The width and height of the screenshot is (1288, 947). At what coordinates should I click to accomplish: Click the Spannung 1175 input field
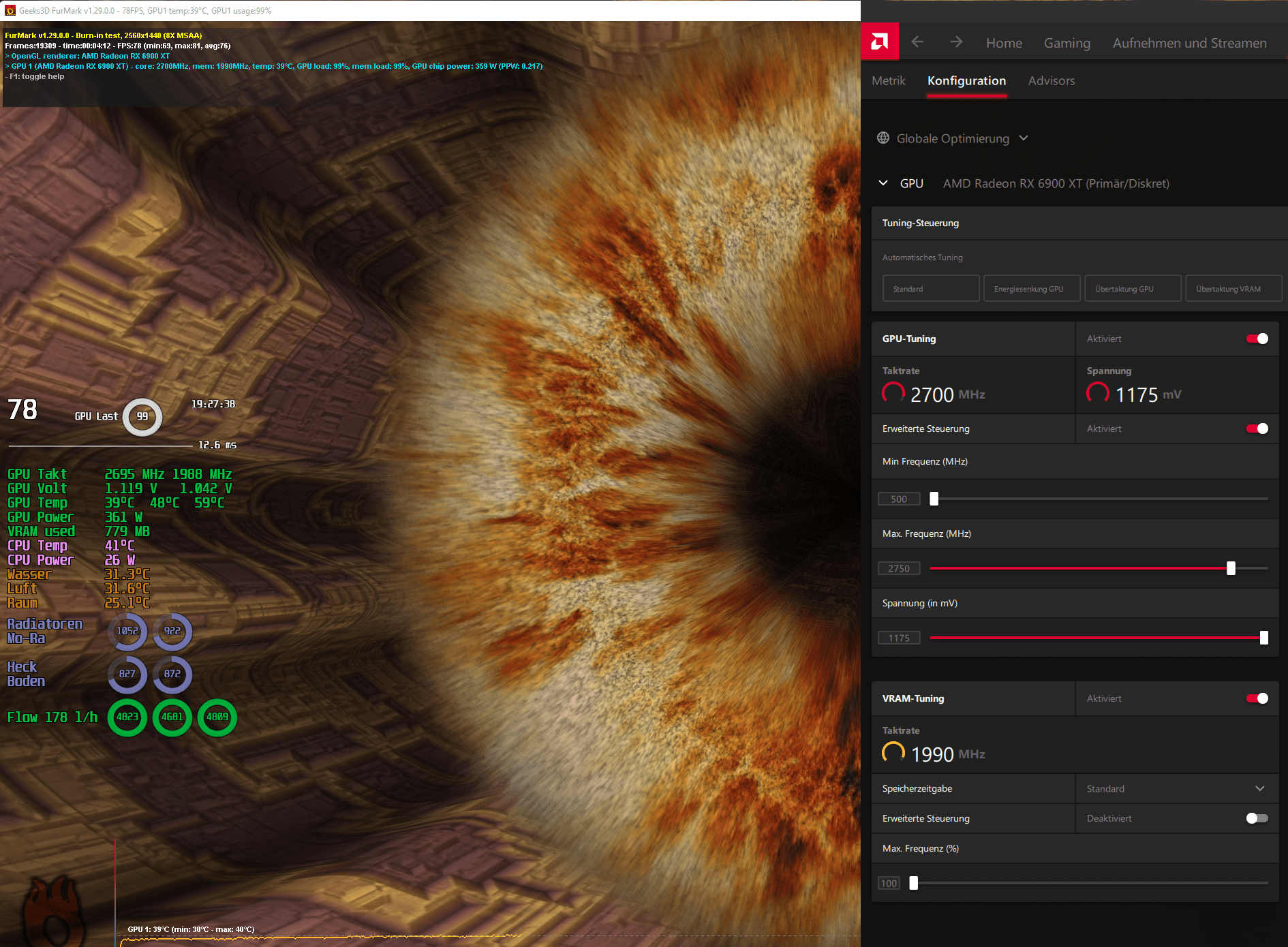(899, 638)
